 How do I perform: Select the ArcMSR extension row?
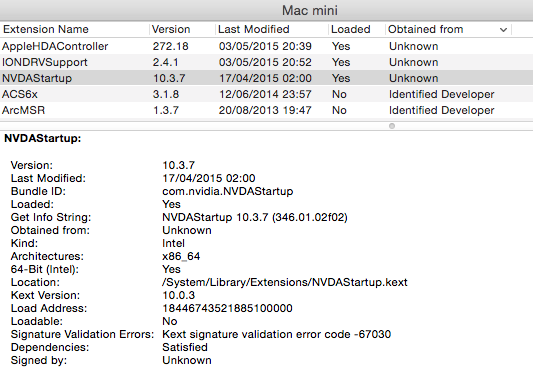click(266, 110)
